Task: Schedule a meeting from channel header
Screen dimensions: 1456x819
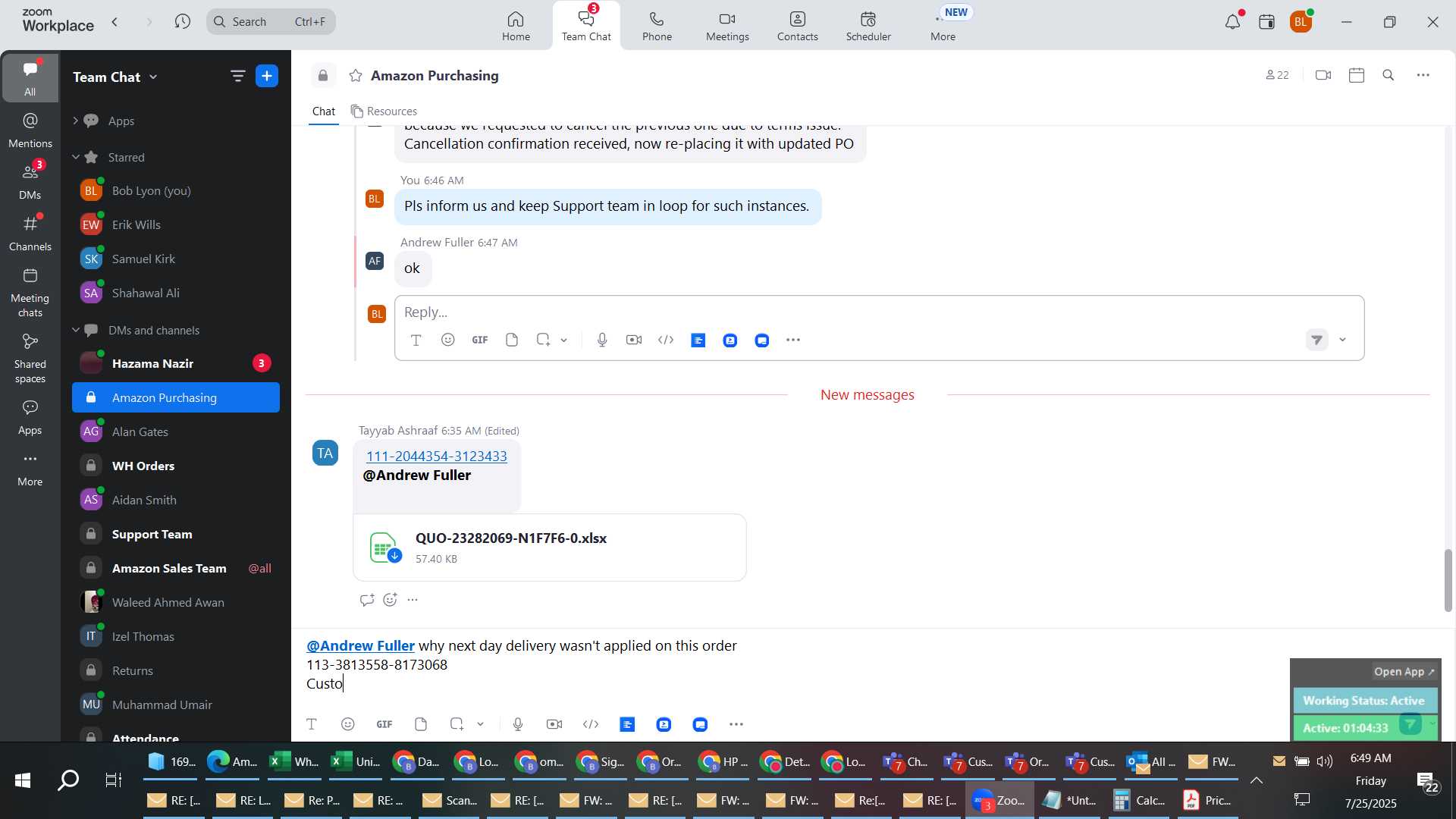Action: (x=1357, y=75)
